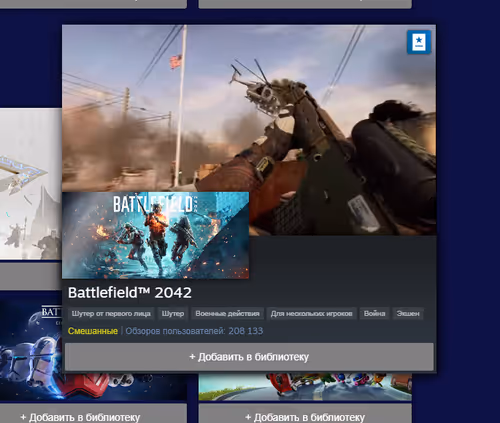This screenshot has width=500, height=423.
Task: Open the white fantasy game artwork
Action: tap(31, 183)
